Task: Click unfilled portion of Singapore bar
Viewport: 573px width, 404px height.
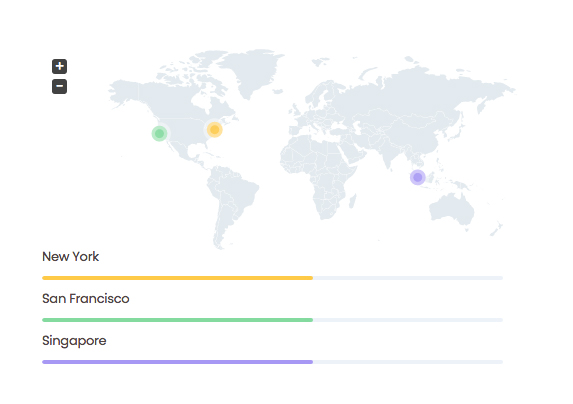Action: [408, 362]
